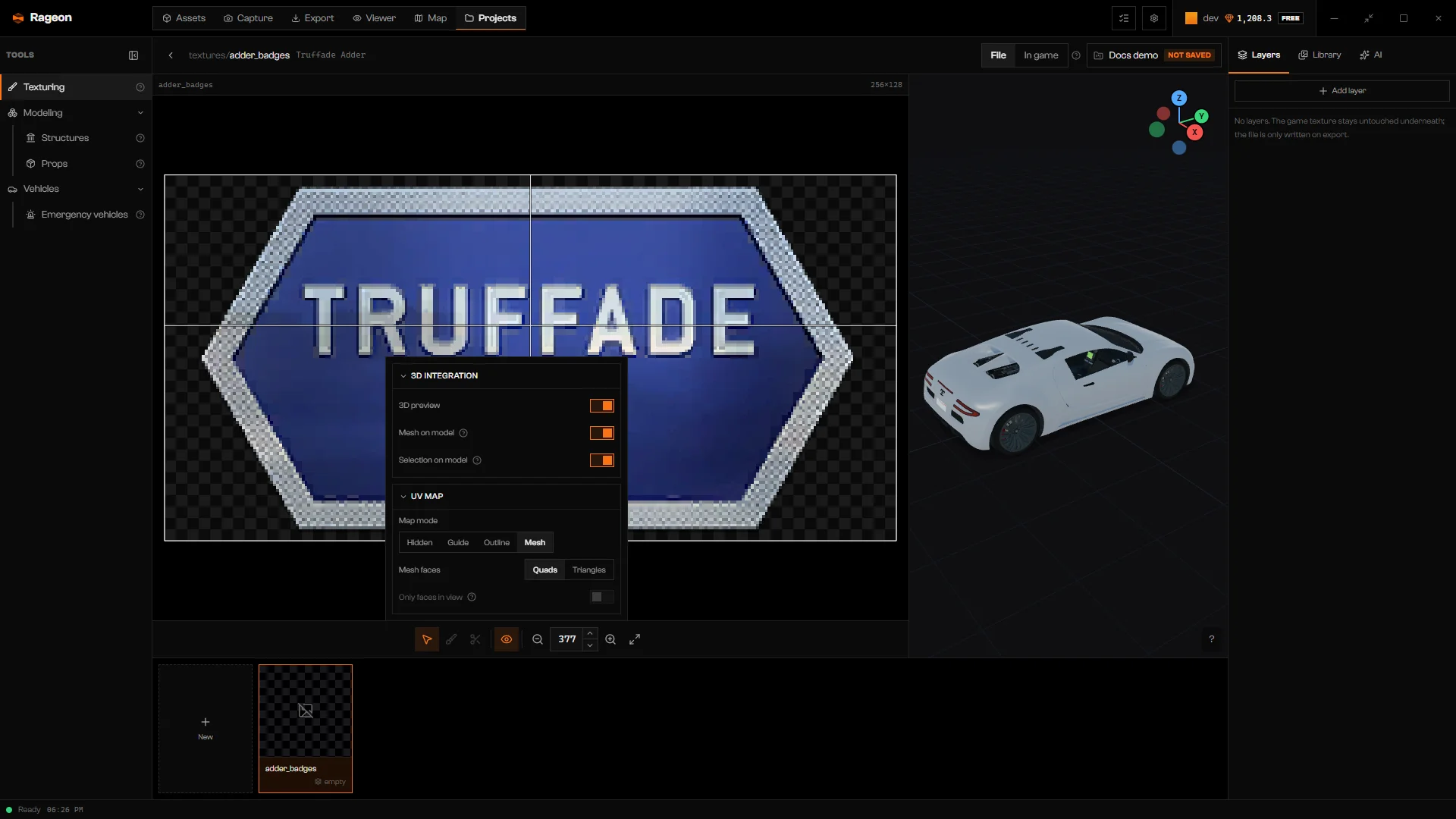Switch to the AI panel tab
Screen dimensions: 1456x819
click(x=1371, y=55)
